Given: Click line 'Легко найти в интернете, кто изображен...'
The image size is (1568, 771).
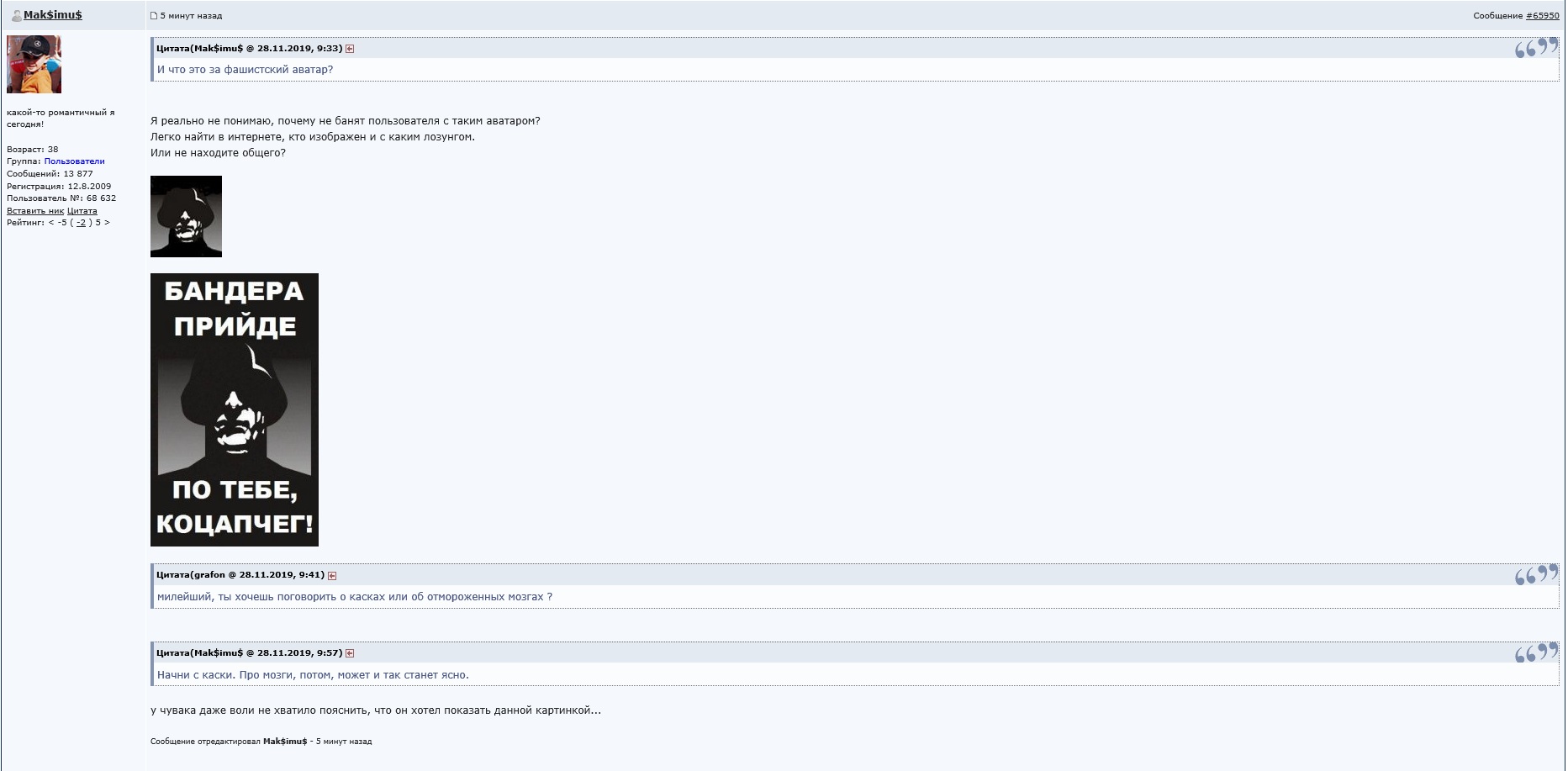Looking at the screenshot, I should [x=313, y=137].
